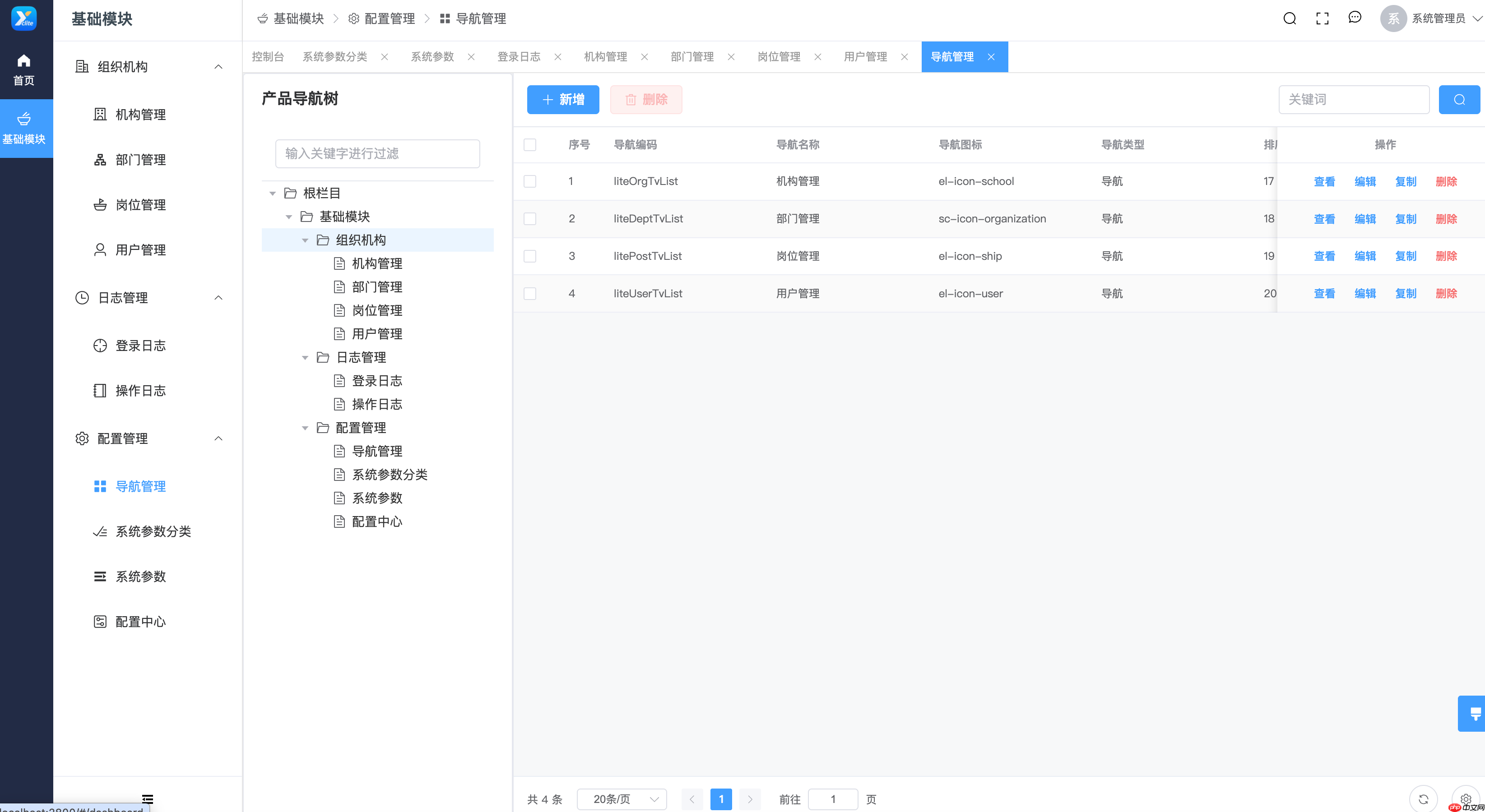Click the 新增 button
Image resolution: width=1485 pixels, height=812 pixels.
pyautogui.click(x=563, y=99)
